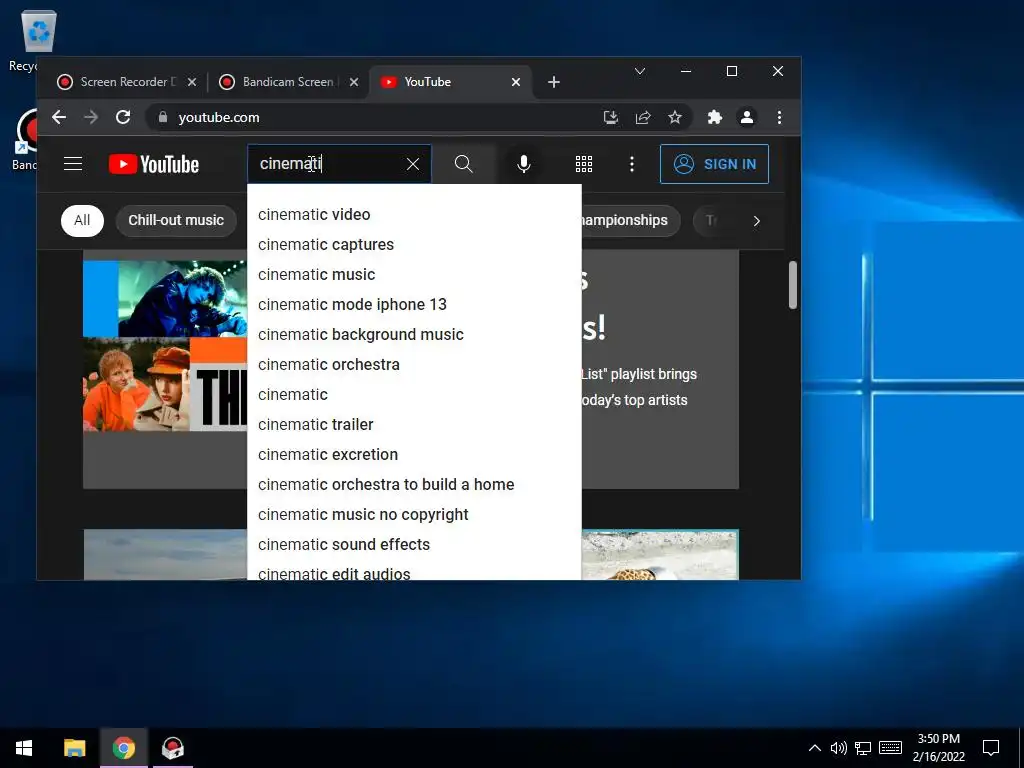Choose suggestion cinematic music
The width and height of the screenshot is (1024, 768).
(414, 275)
